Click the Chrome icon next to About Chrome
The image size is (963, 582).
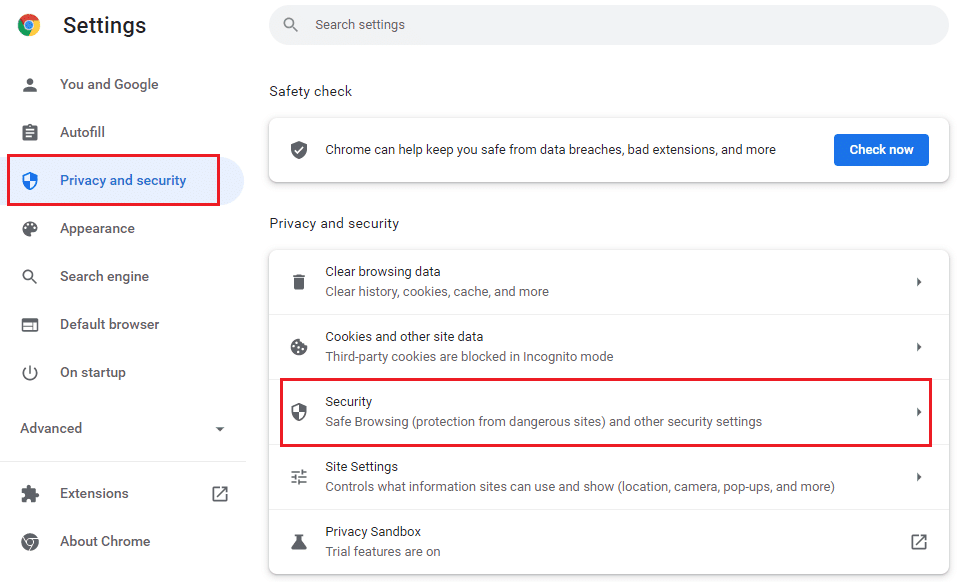[29, 541]
